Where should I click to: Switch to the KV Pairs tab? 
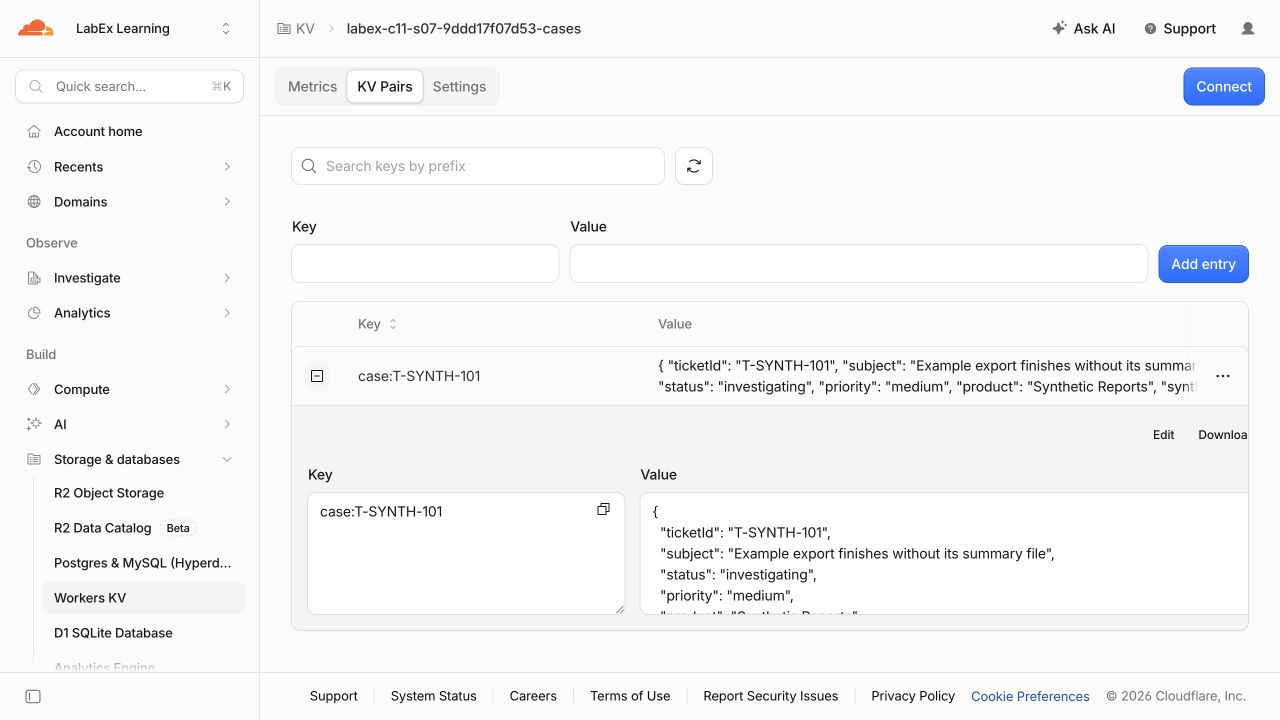tap(385, 87)
